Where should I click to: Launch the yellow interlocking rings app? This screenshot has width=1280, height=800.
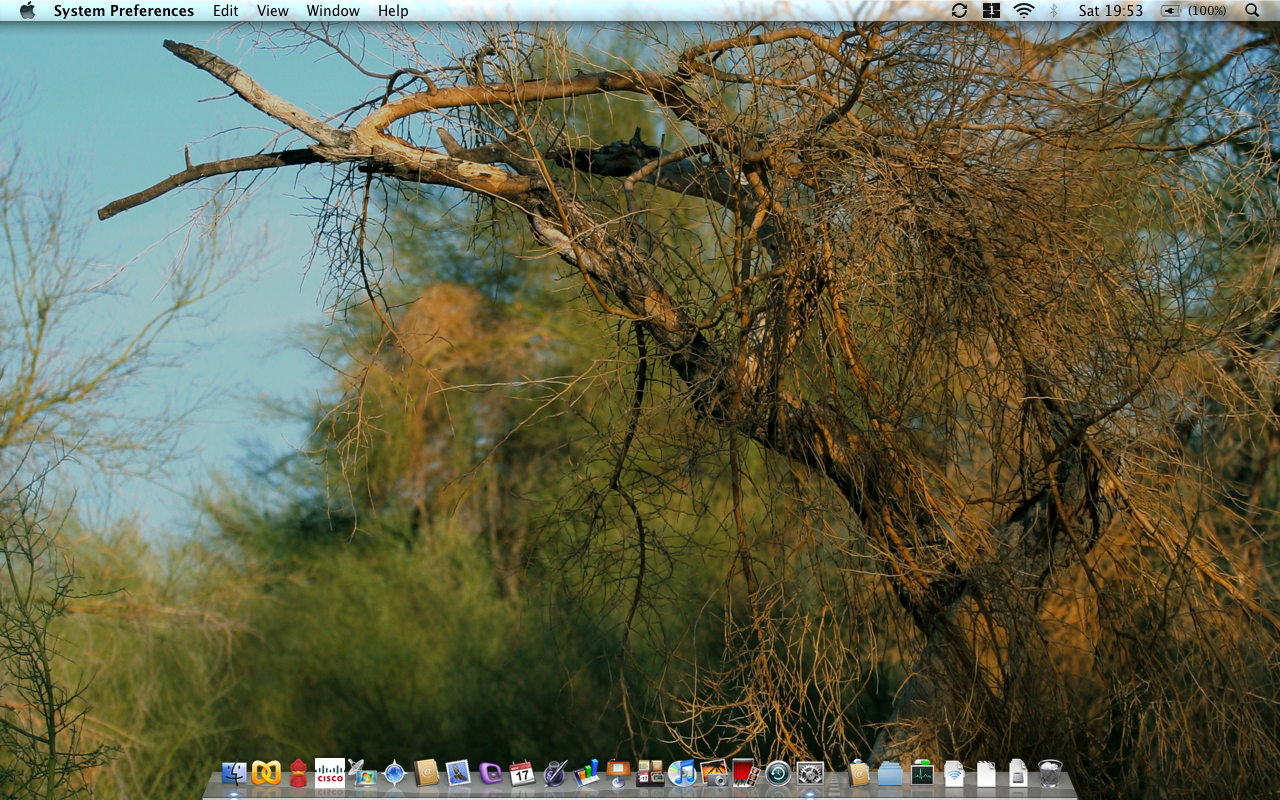point(266,773)
